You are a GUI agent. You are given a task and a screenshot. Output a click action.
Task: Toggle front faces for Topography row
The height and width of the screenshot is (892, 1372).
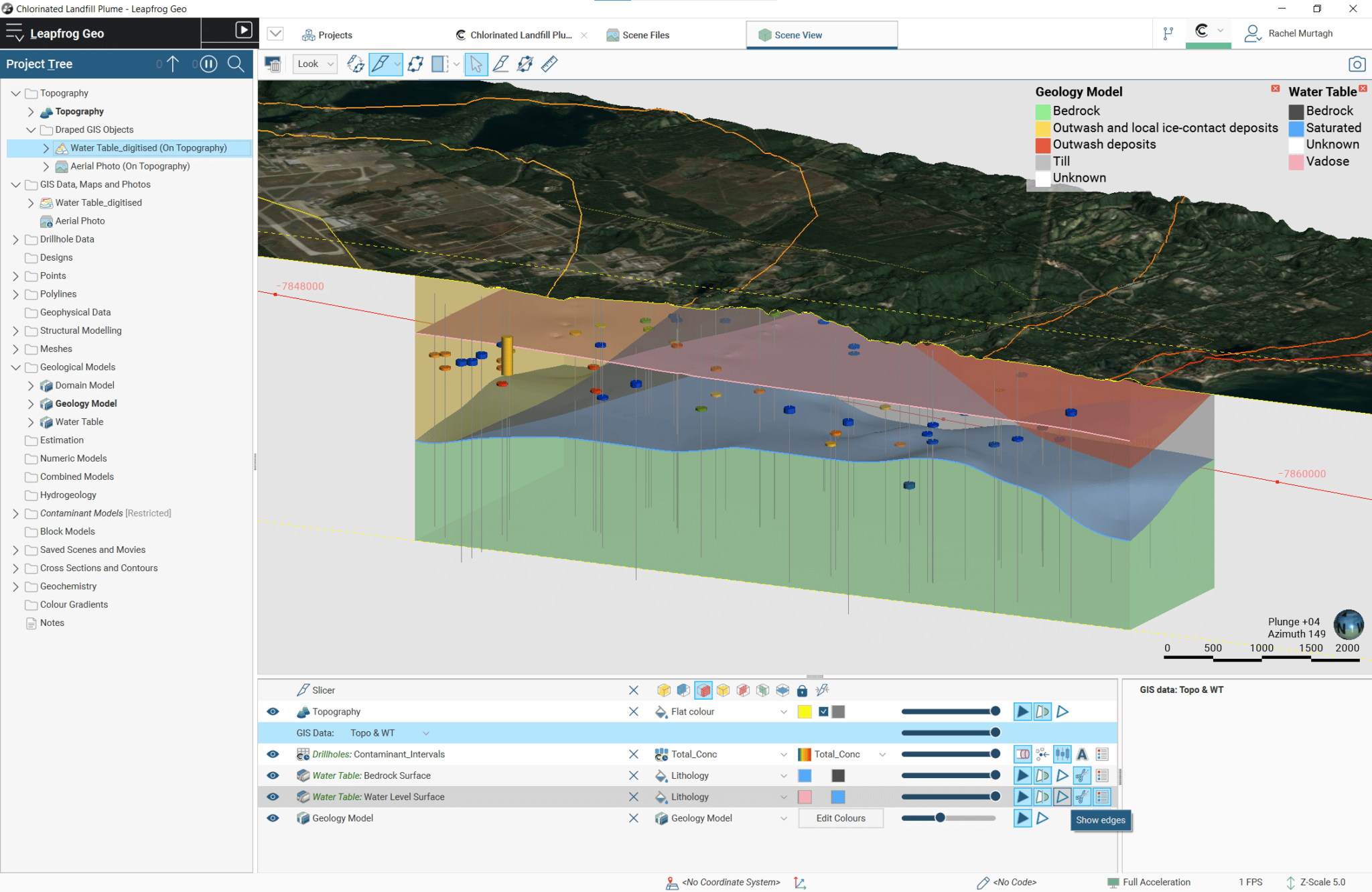point(1022,712)
